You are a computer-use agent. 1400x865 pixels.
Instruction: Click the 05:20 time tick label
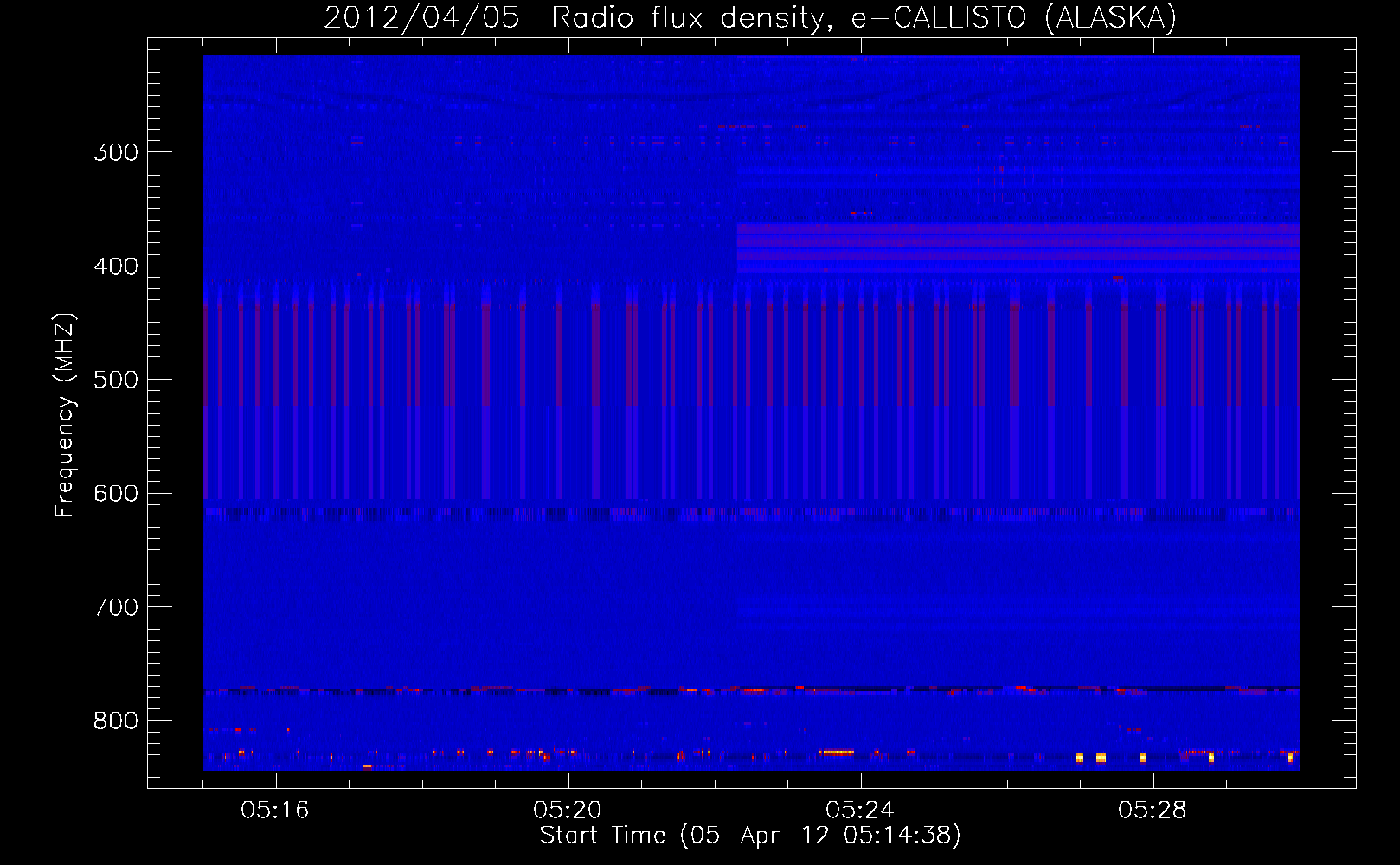568,810
